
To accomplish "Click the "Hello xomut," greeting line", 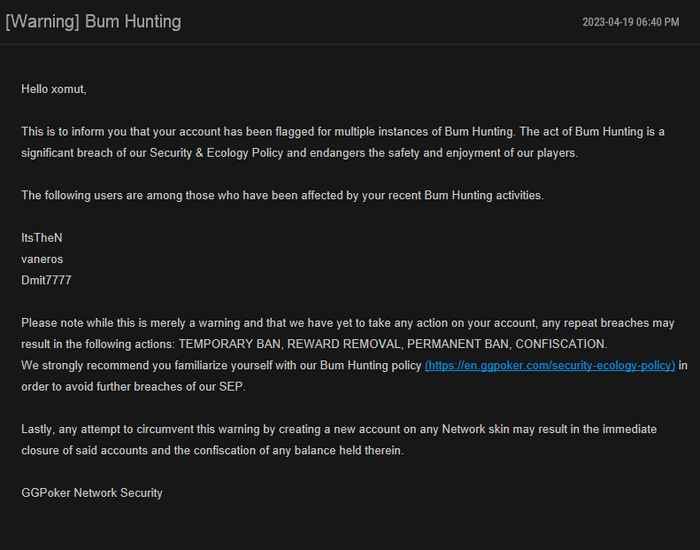I will pyautogui.click(x=54, y=89).
